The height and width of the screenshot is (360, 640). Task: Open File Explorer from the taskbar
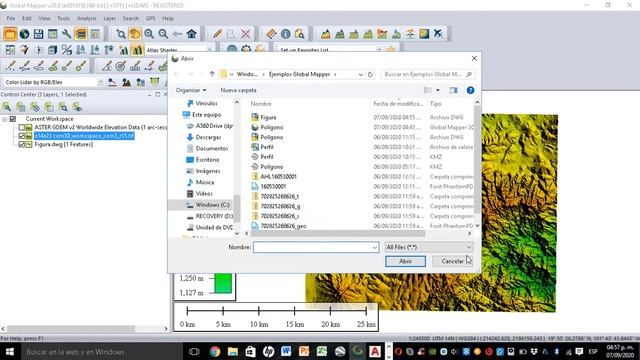[233, 351]
